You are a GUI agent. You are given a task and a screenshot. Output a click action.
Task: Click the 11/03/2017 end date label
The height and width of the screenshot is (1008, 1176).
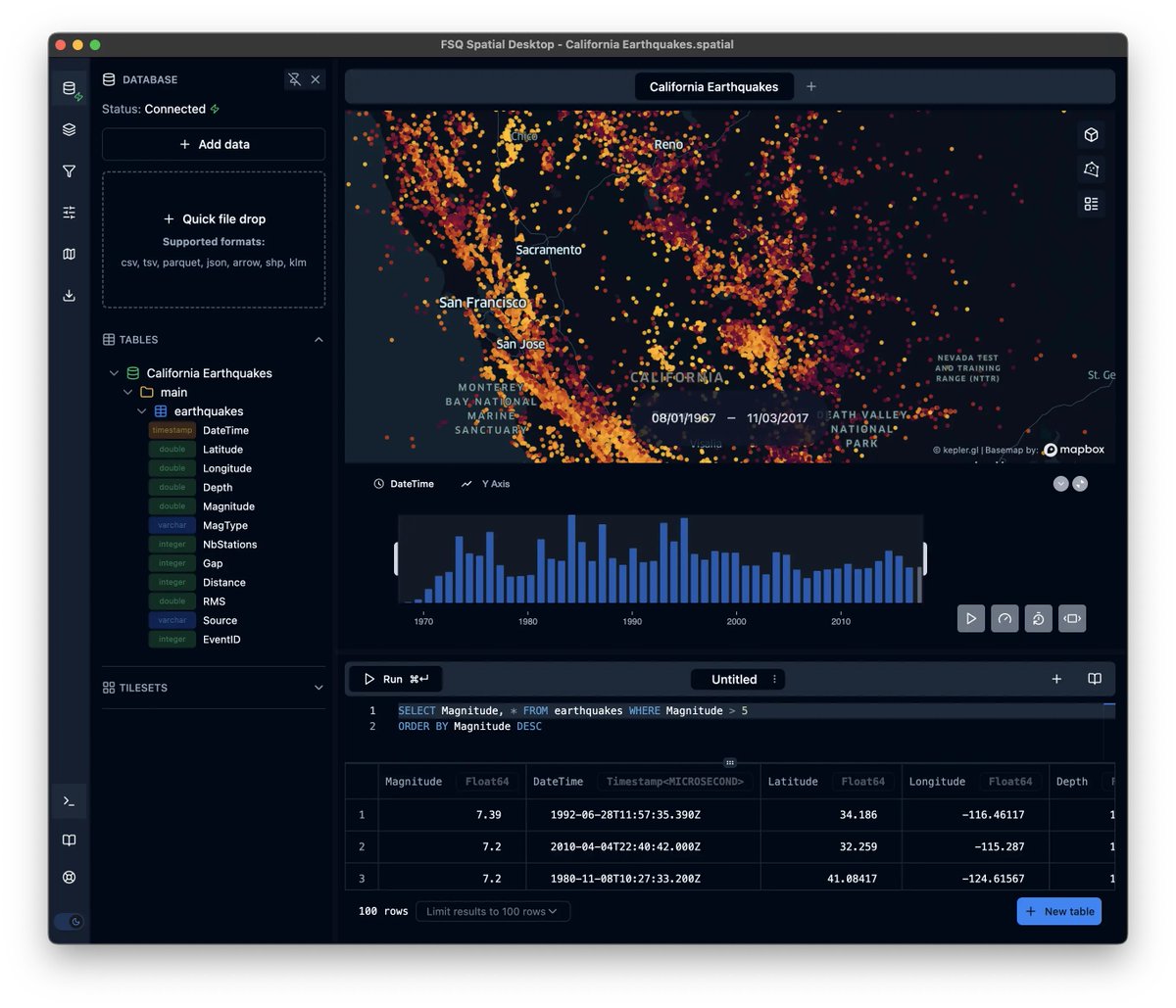coord(777,418)
